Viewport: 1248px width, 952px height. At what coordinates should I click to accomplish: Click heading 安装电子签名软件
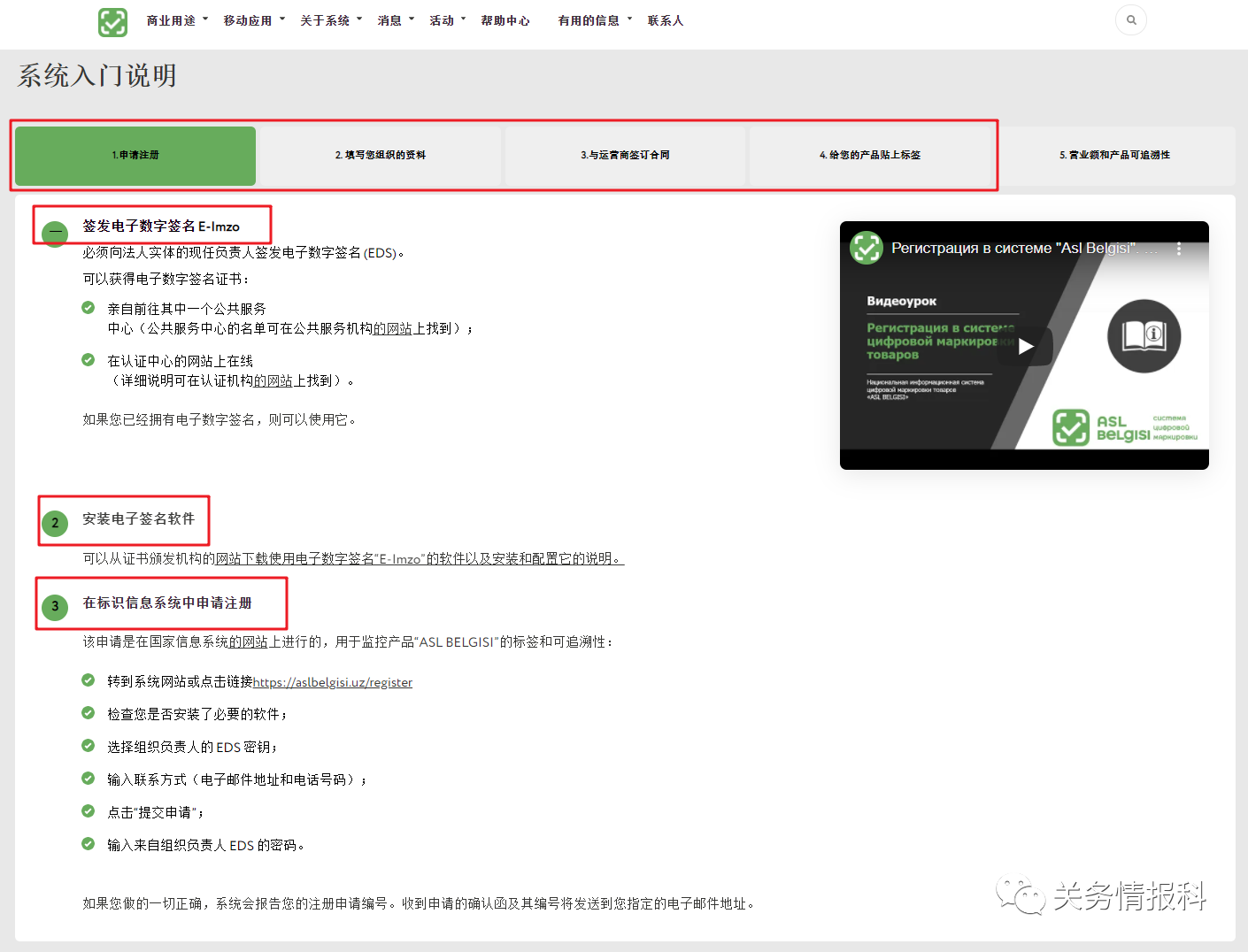[x=138, y=519]
